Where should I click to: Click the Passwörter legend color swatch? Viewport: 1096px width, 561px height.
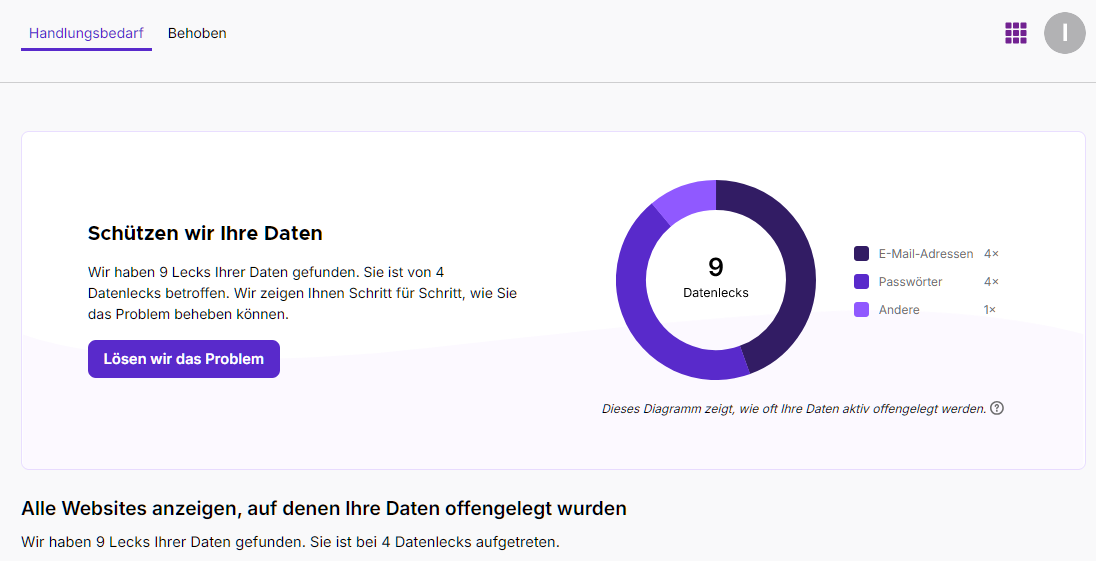point(861,282)
